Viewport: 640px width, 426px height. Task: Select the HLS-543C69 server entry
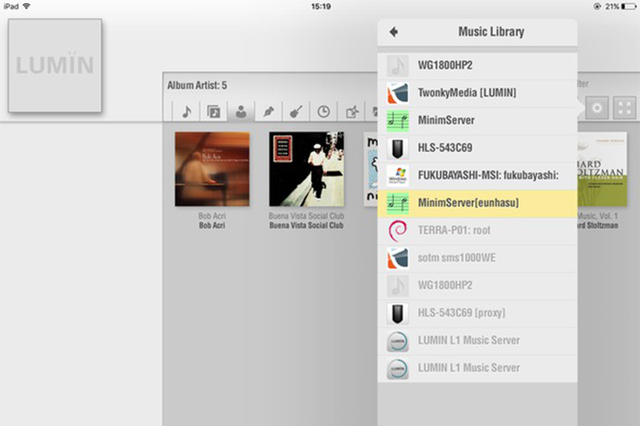(x=478, y=148)
